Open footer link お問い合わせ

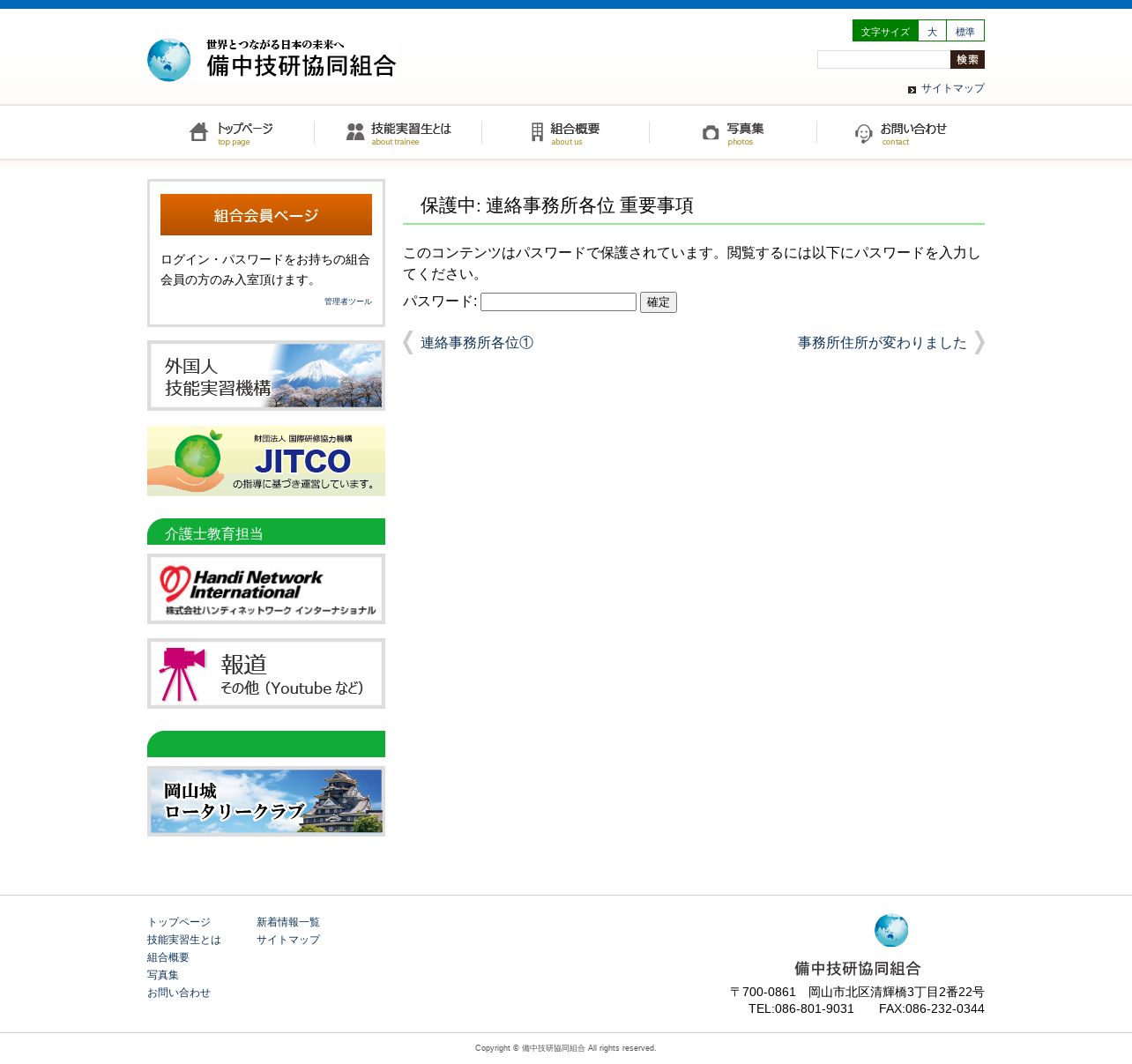click(x=179, y=993)
